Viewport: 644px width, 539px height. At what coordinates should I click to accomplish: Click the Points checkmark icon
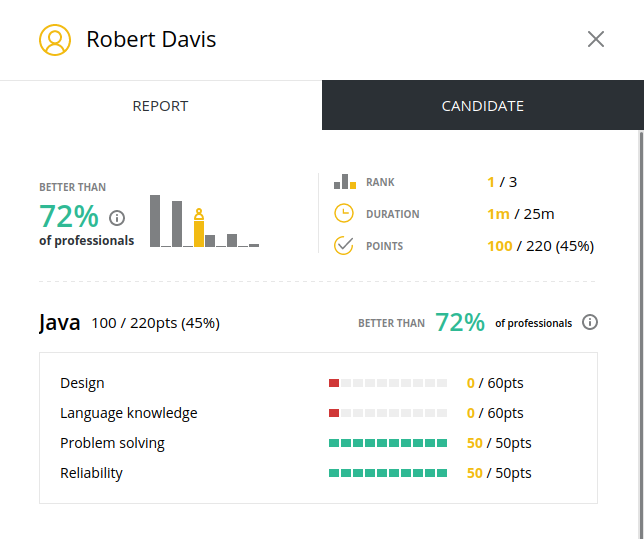(x=344, y=245)
